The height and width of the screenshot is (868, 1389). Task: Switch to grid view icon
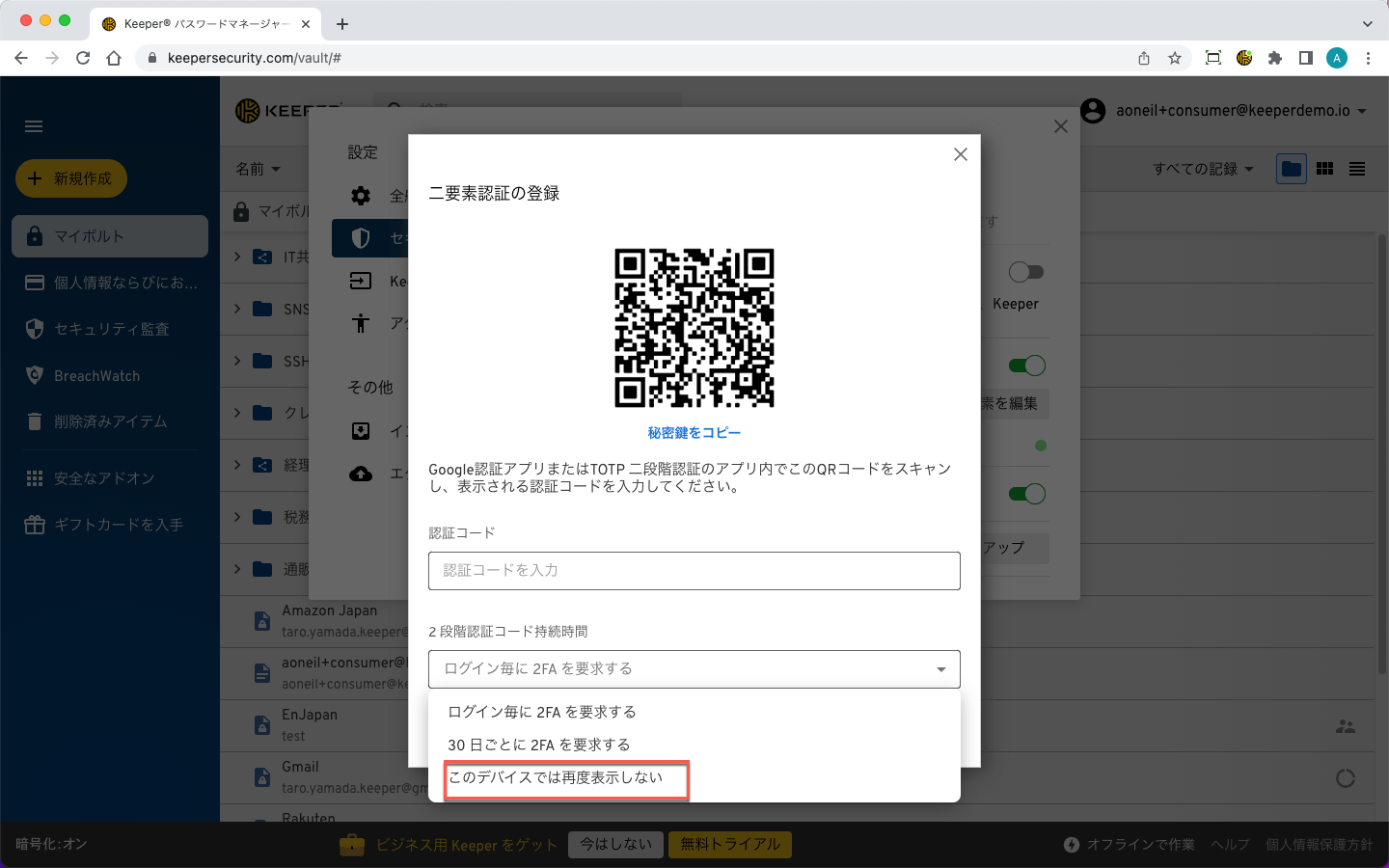(x=1324, y=169)
